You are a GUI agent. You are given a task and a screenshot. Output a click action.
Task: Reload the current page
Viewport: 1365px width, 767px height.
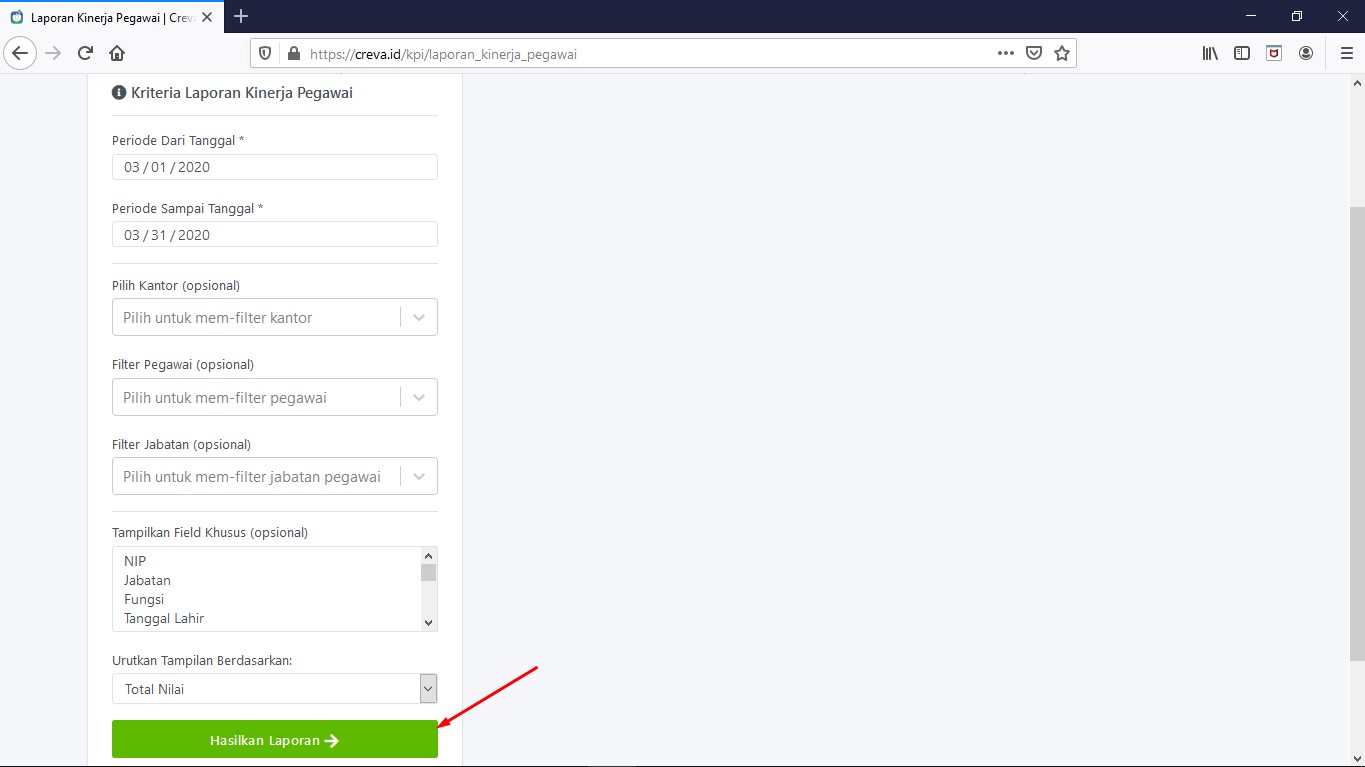(x=85, y=53)
